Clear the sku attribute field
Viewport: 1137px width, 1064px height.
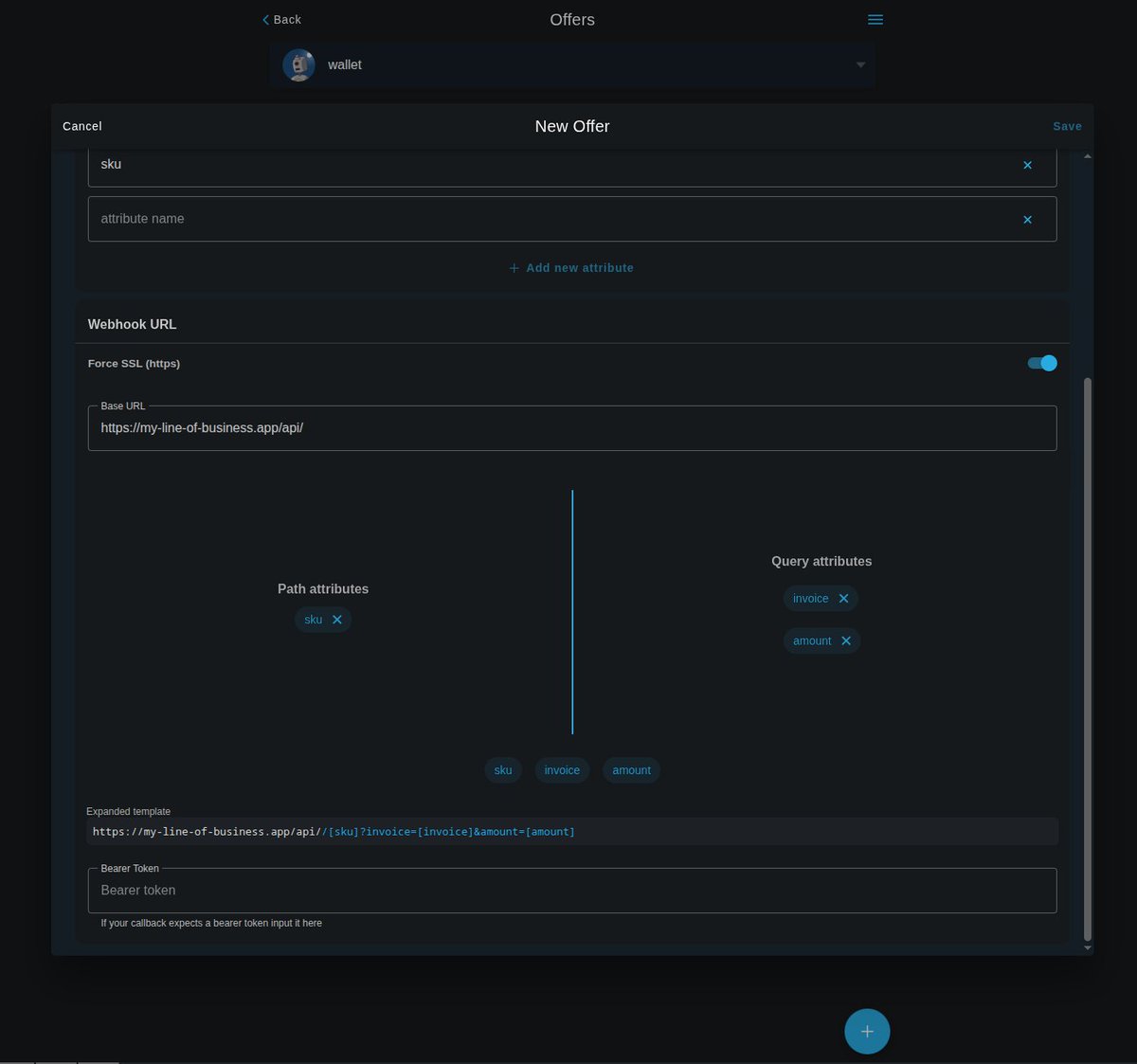coord(1027,165)
